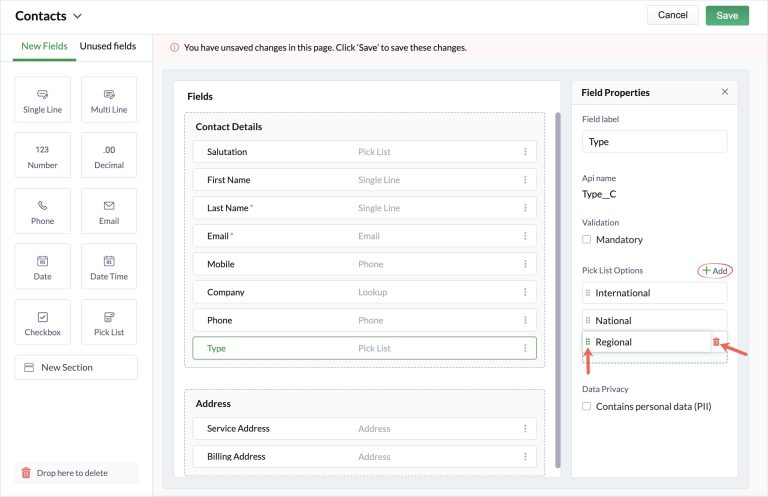The height and width of the screenshot is (497, 768).
Task: Open options menu for Last Name field
Action: coord(525,208)
